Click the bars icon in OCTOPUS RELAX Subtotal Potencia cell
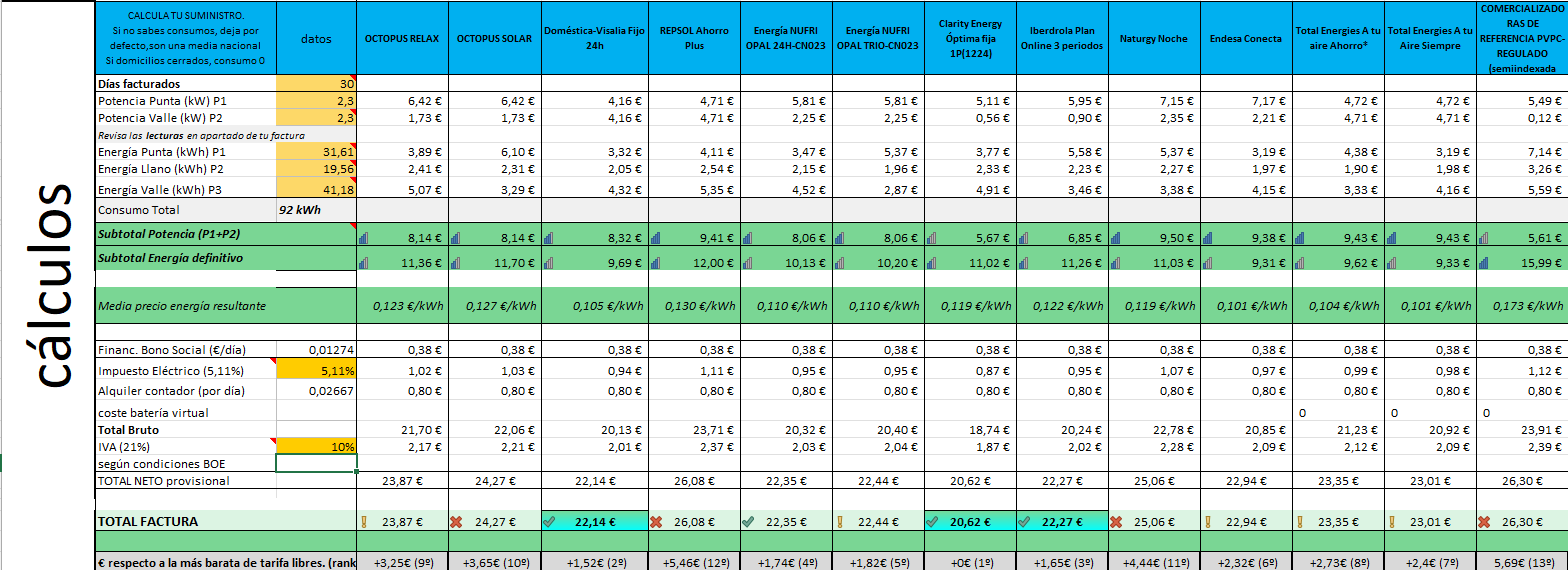This screenshot has width=1568, height=570. click(363, 238)
